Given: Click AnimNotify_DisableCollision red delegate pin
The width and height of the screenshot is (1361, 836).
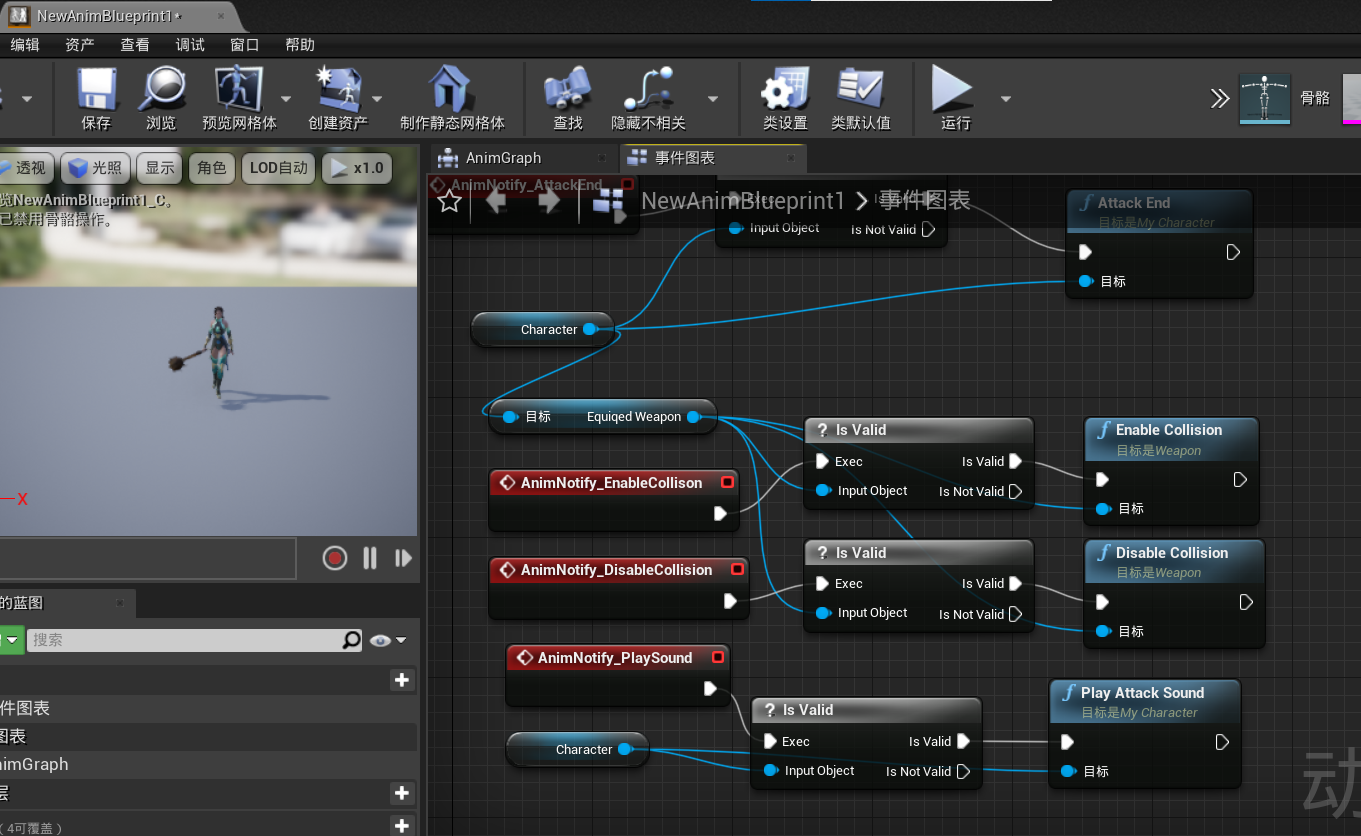Looking at the screenshot, I should point(737,570).
